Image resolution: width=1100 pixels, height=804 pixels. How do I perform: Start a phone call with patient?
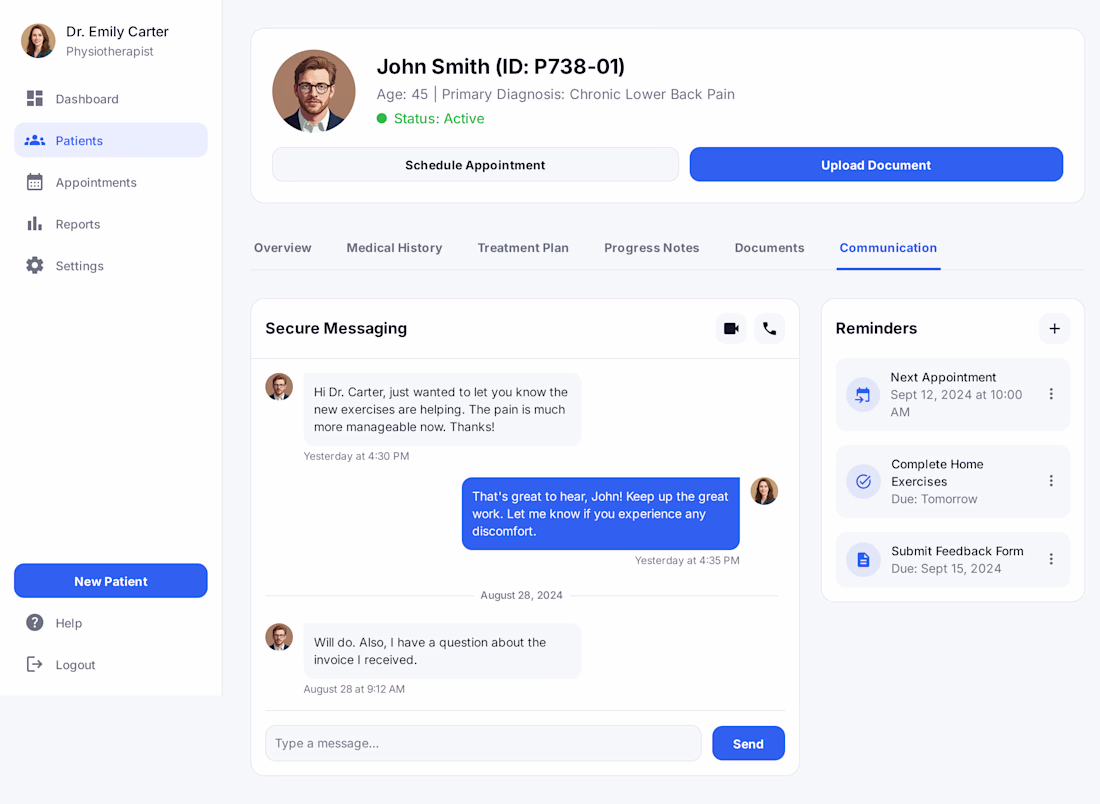click(770, 328)
